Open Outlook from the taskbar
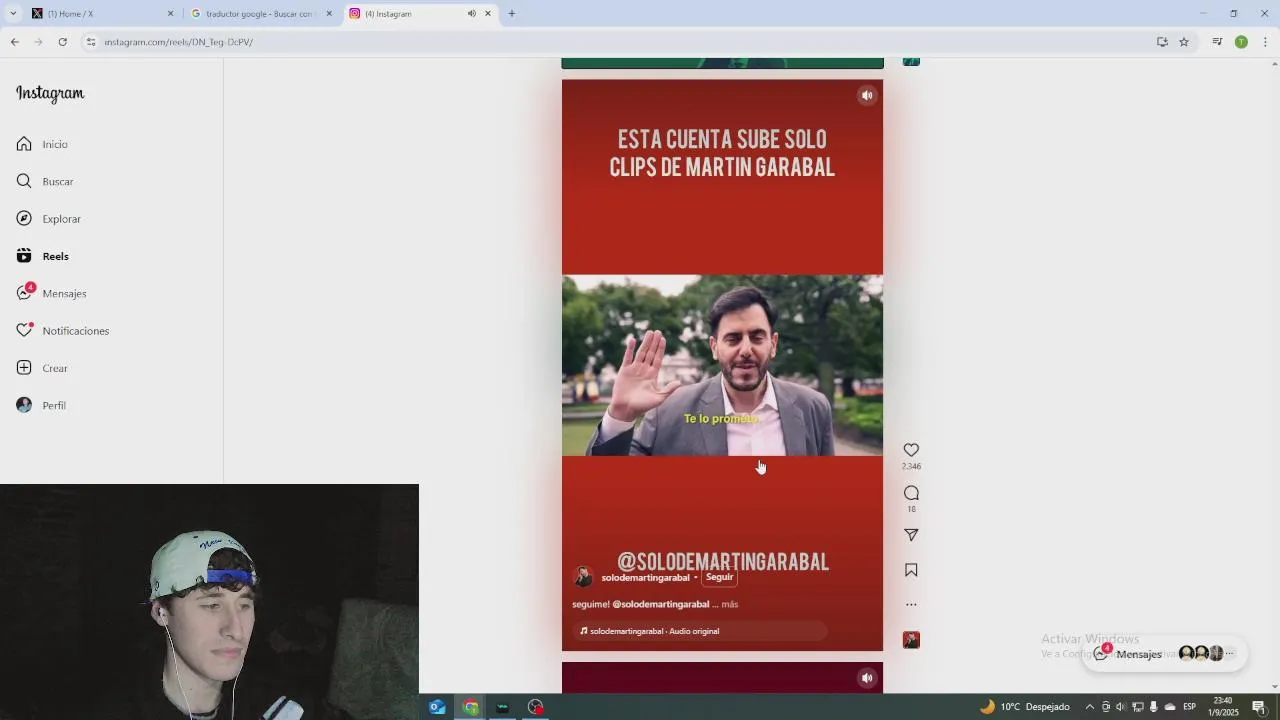 437,707
